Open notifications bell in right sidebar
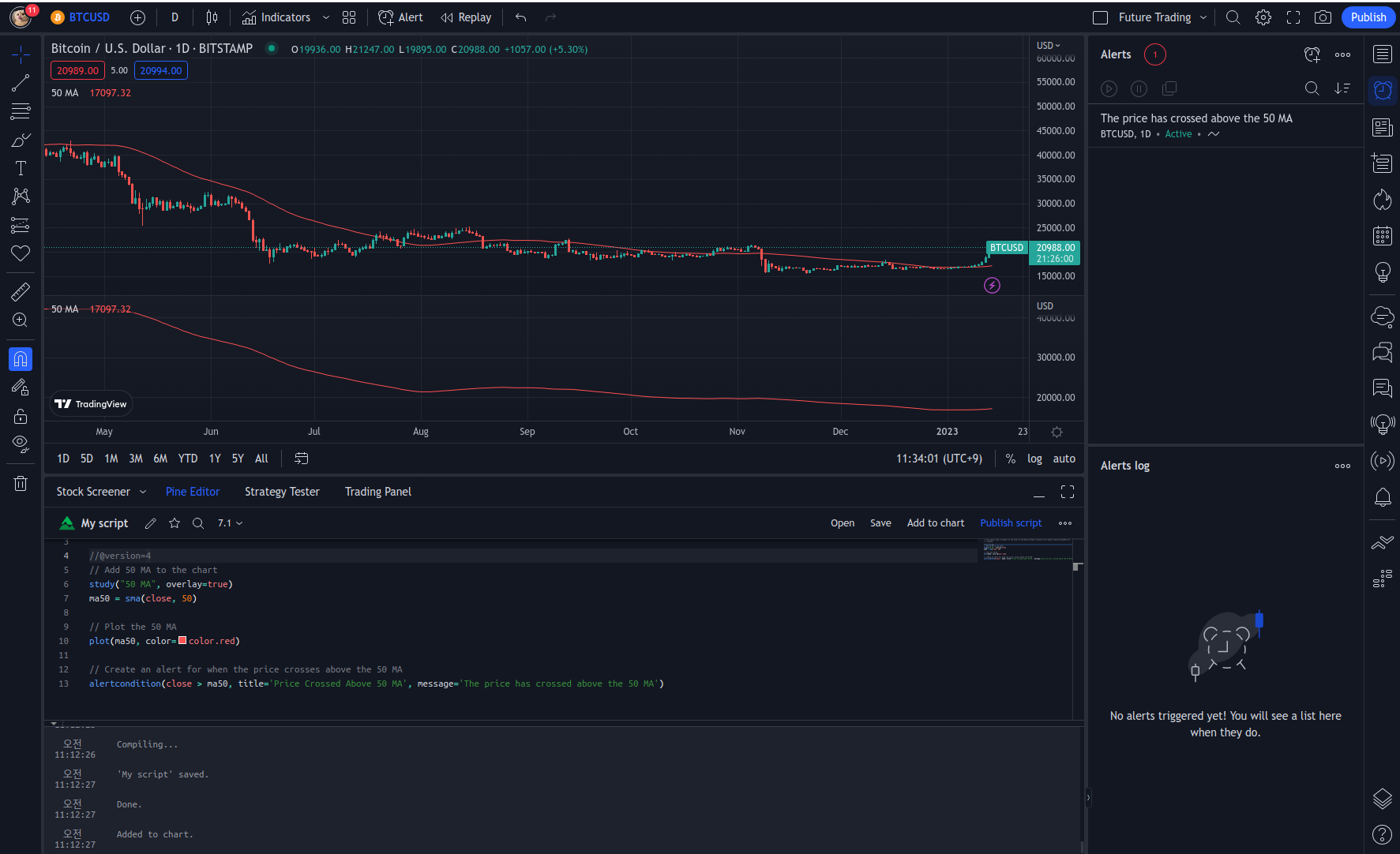 point(1383,497)
